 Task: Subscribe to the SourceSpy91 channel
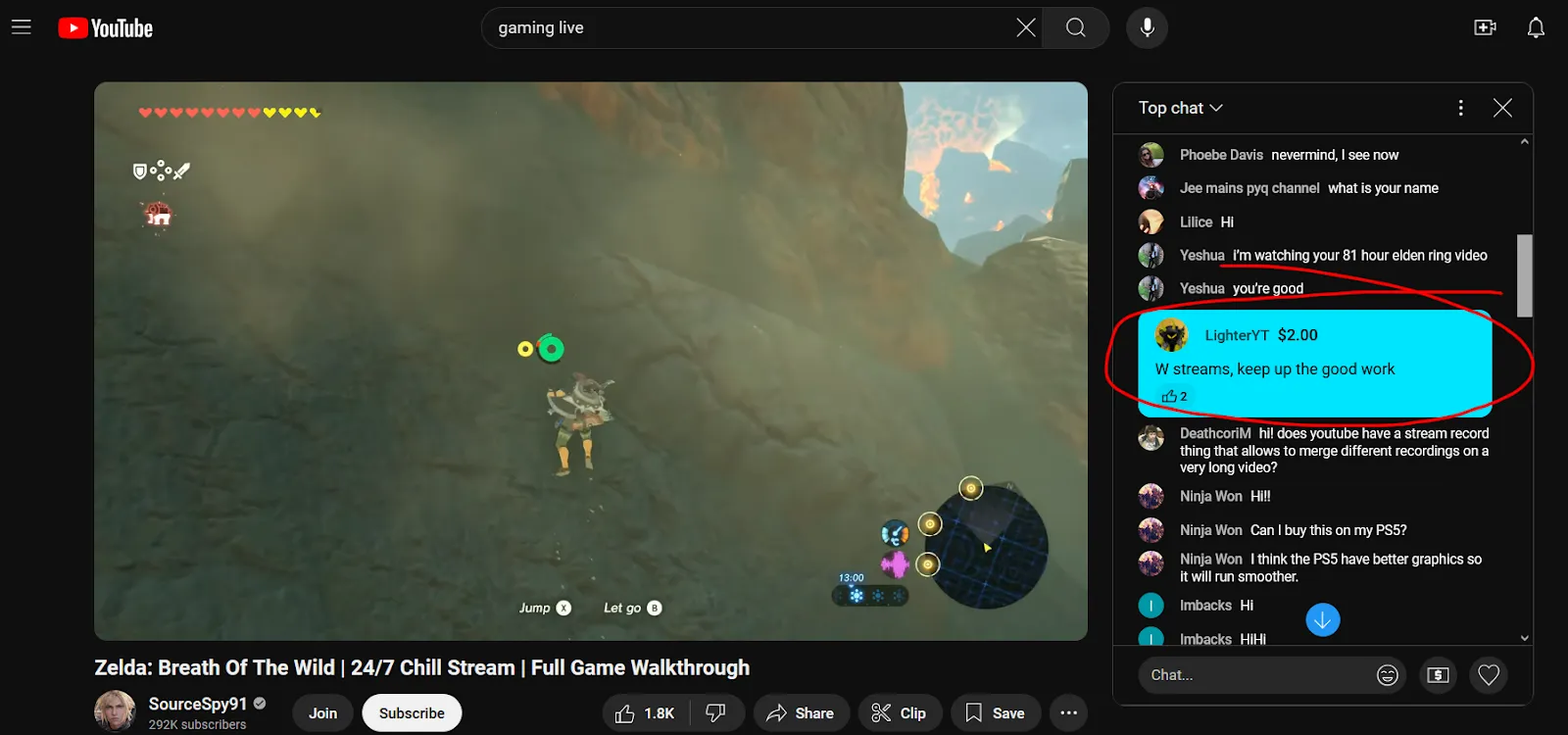pos(412,713)
